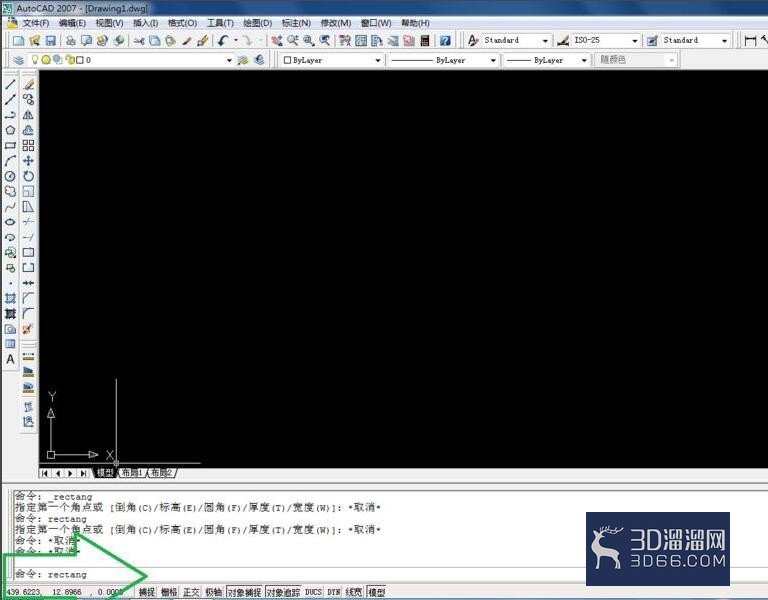768x600 pixels.
Task: Select the Offset modify tool
Action: point(28,130)
